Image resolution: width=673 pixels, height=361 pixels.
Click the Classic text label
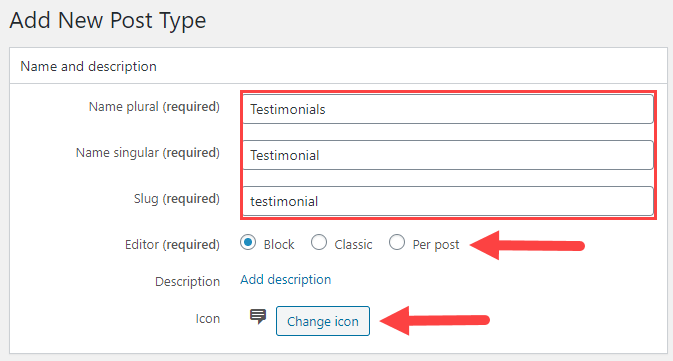click(x=353, y=245)
